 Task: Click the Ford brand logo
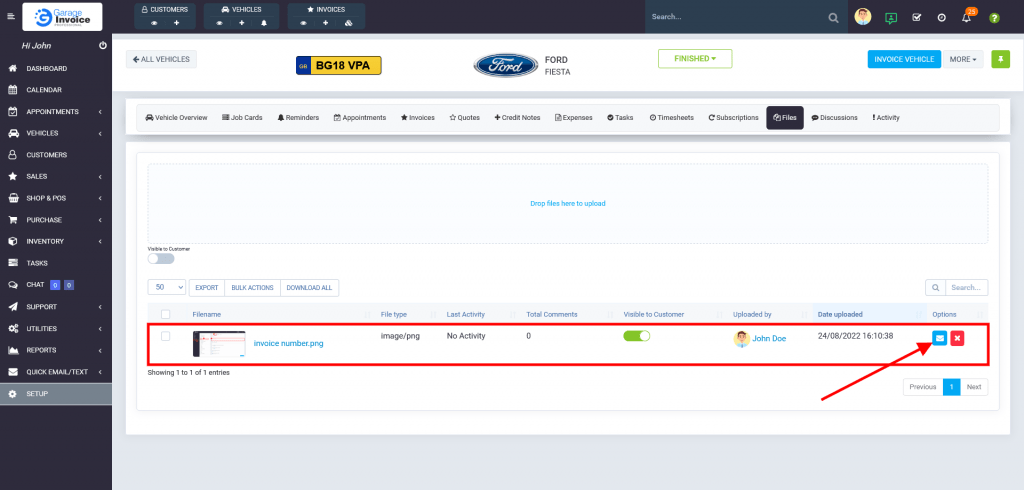(506, 65)
